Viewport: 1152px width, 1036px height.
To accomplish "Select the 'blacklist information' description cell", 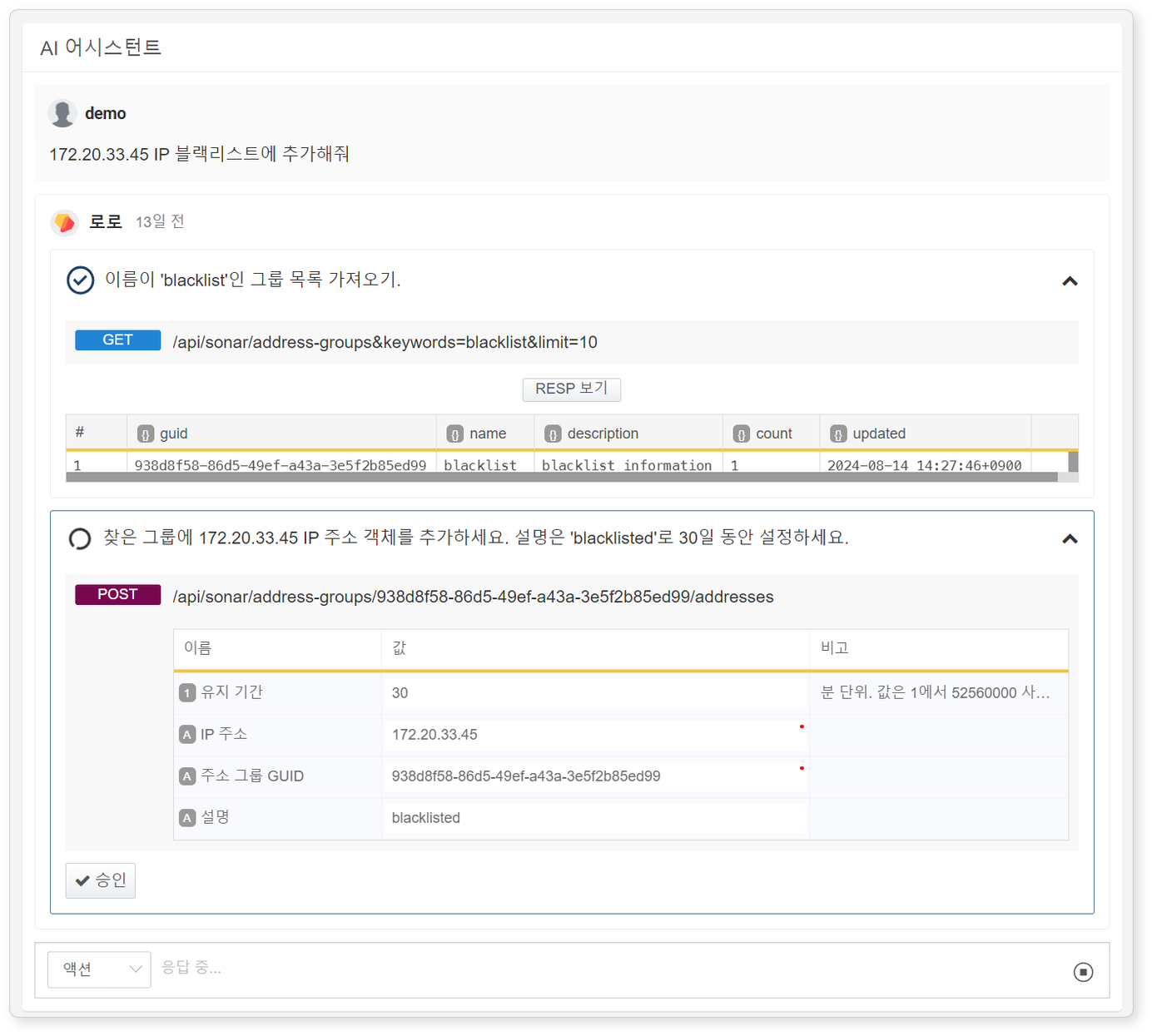I will coord(627,465).
